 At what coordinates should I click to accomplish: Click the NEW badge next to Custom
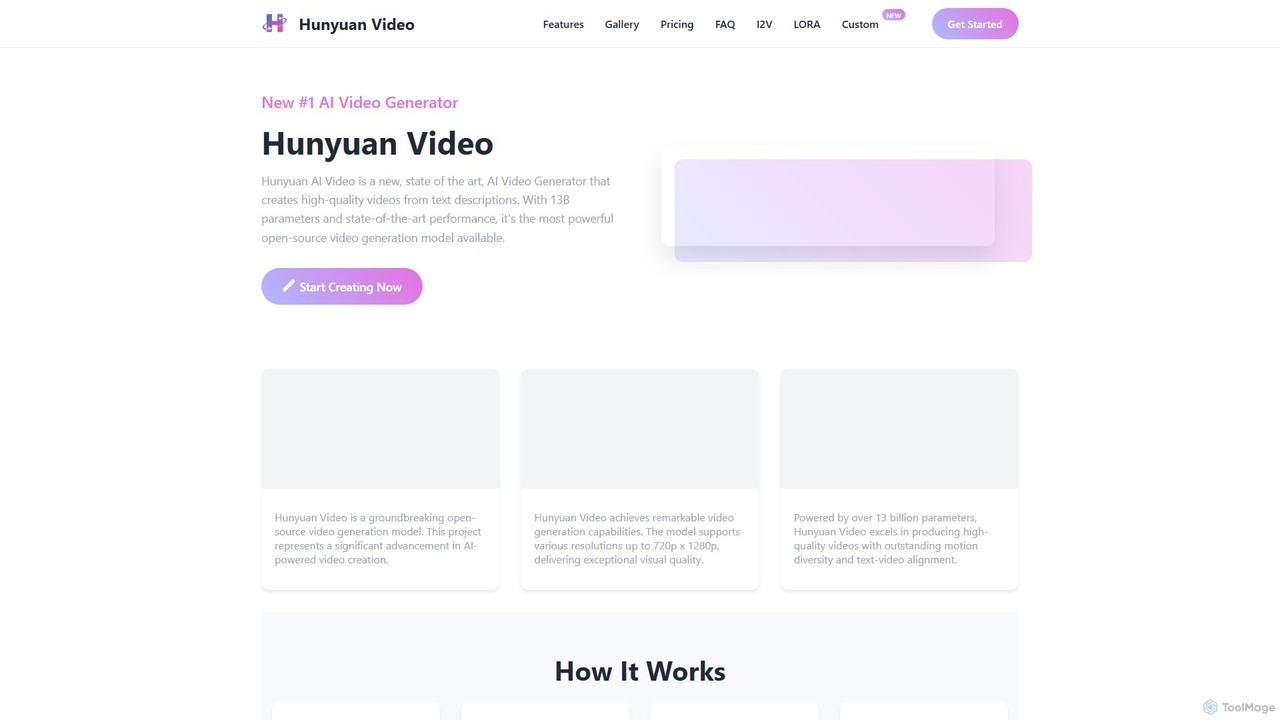tap(893, 15)
